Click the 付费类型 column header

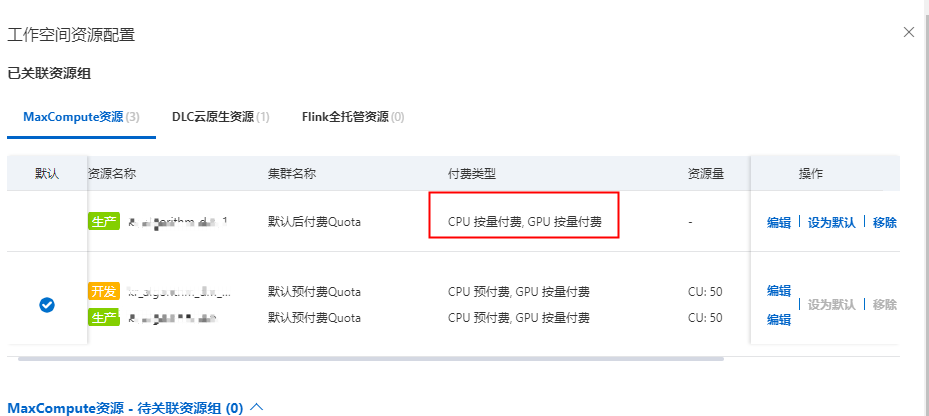point(472,174)
